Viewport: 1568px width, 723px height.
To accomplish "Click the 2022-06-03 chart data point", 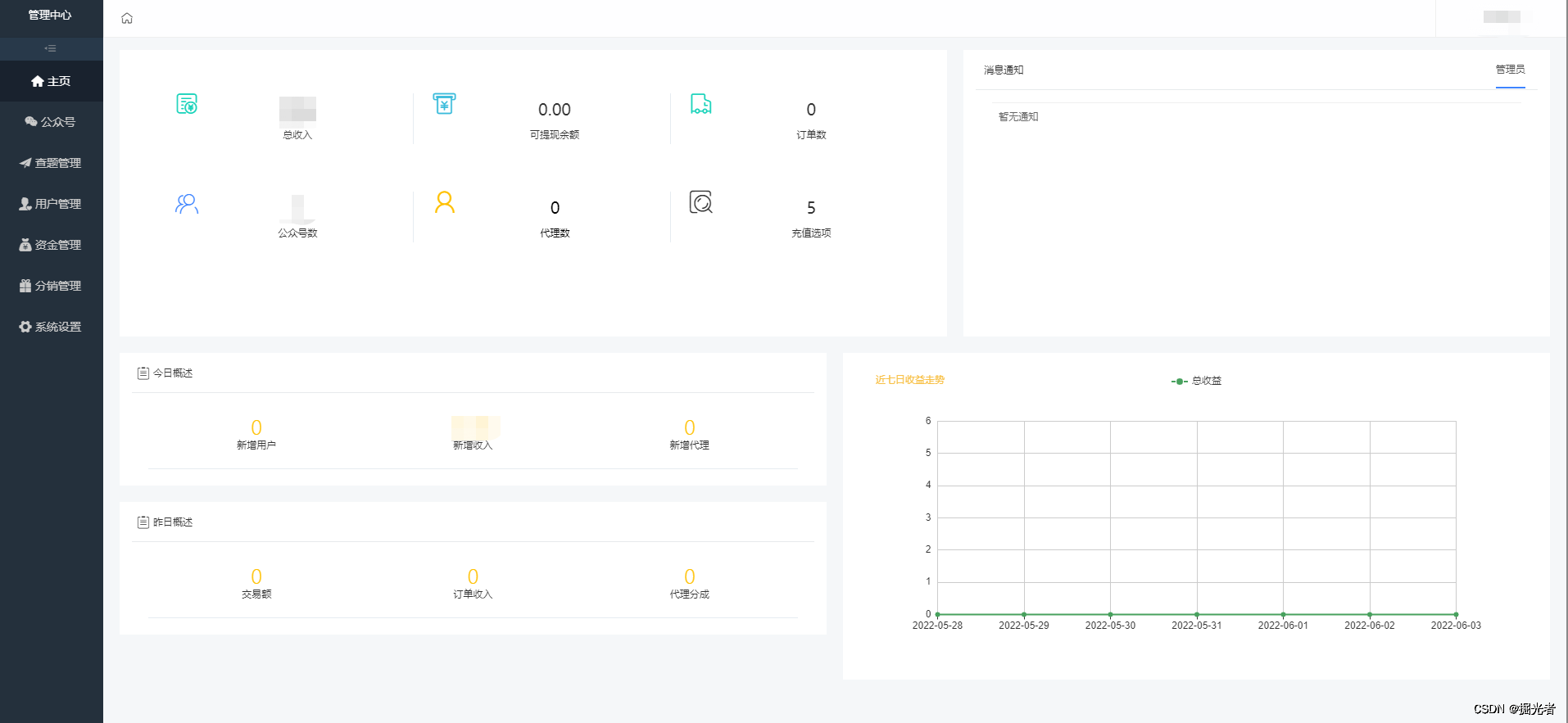I will coord(1456,614).
